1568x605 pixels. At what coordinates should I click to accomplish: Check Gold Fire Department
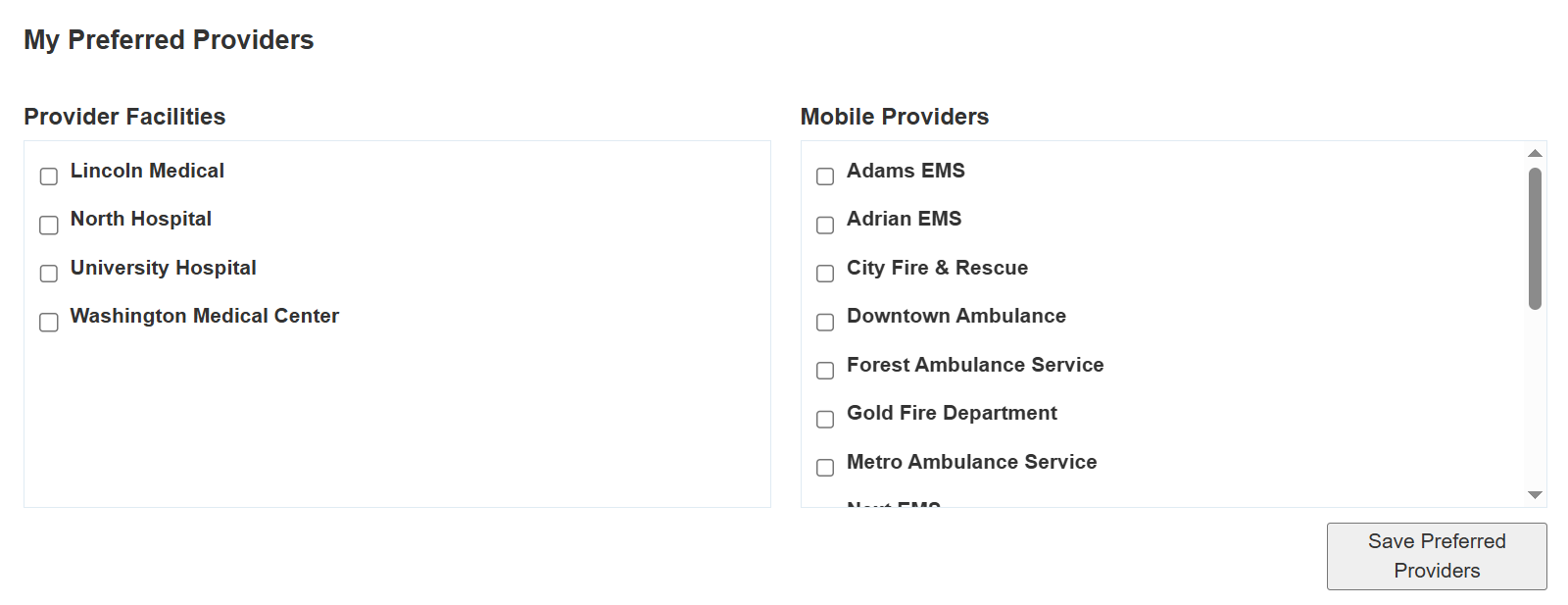824,419
